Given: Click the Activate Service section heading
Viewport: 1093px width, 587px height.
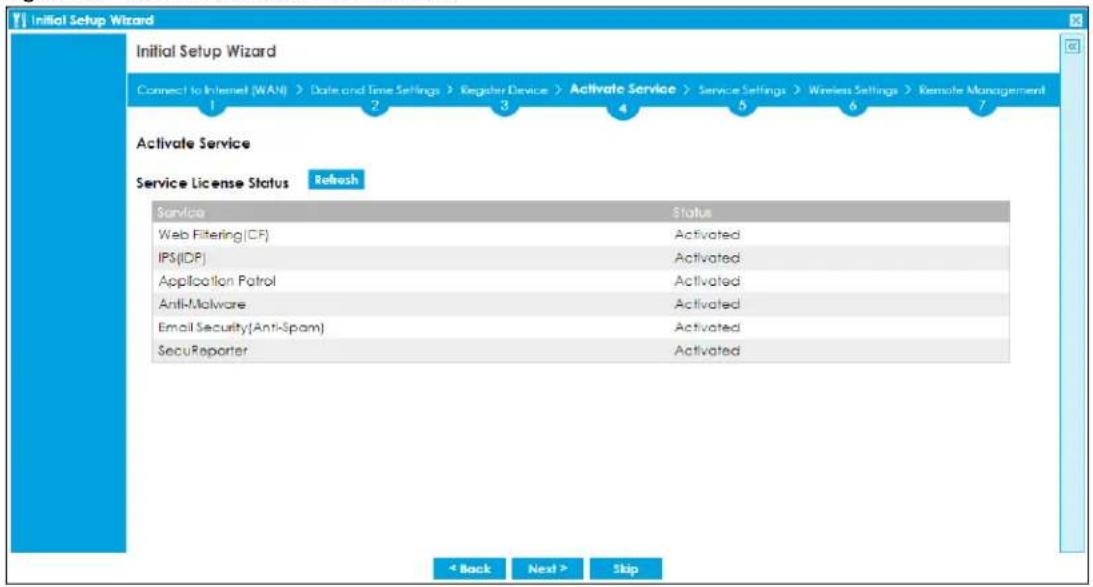Looking at the screenshot, I should tap(193, 144).
